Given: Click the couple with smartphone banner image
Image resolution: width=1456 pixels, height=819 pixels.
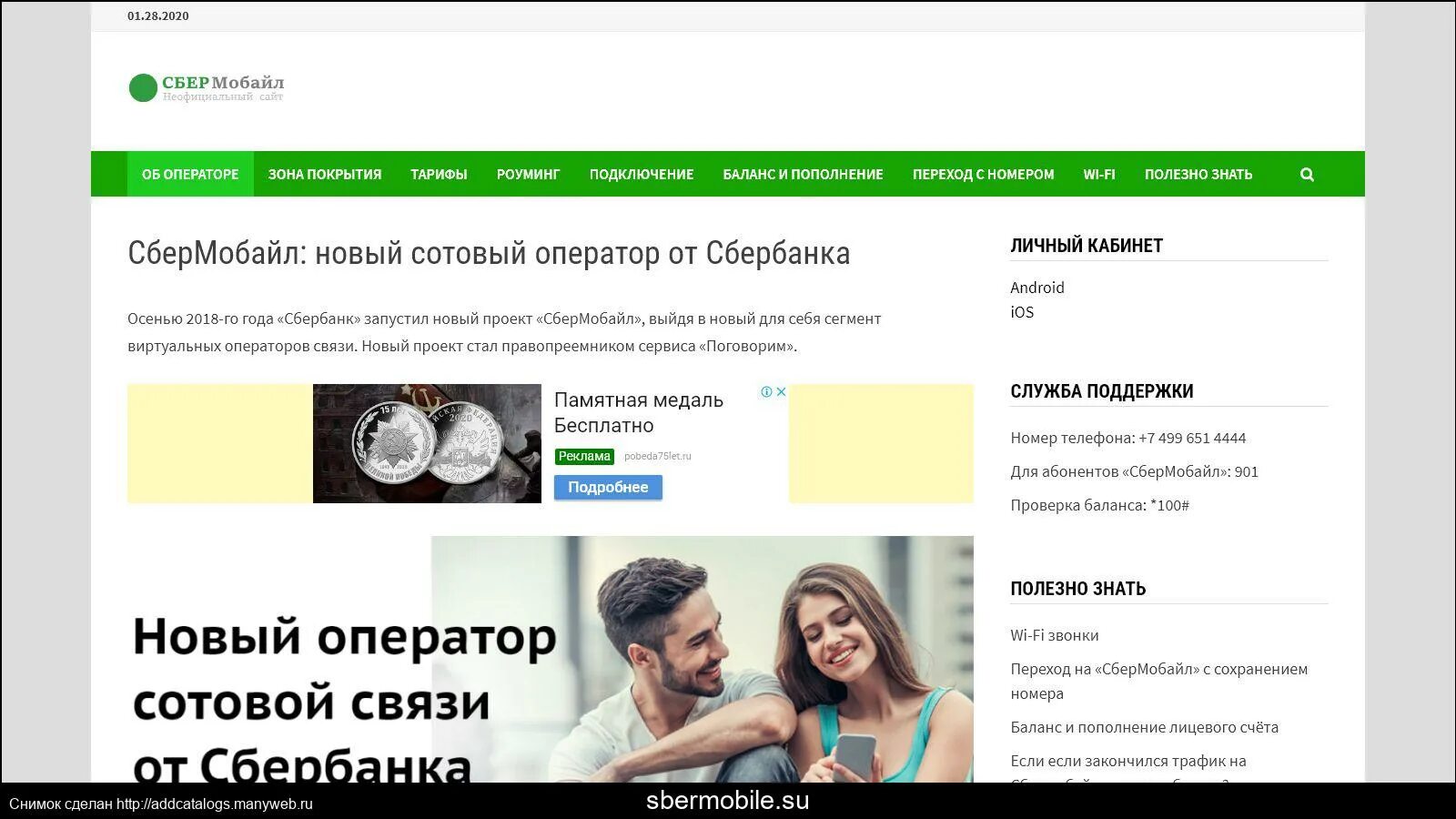Looking at the screenshot, I should point(702,659).
